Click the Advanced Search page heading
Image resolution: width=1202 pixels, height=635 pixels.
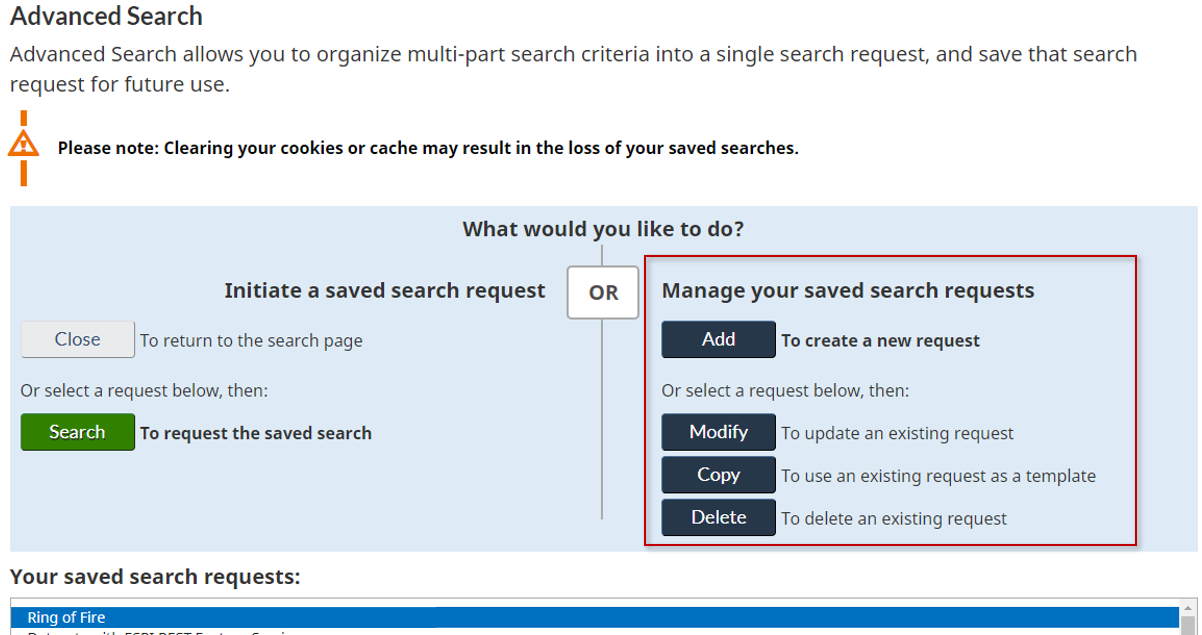(x=106, y=16)
